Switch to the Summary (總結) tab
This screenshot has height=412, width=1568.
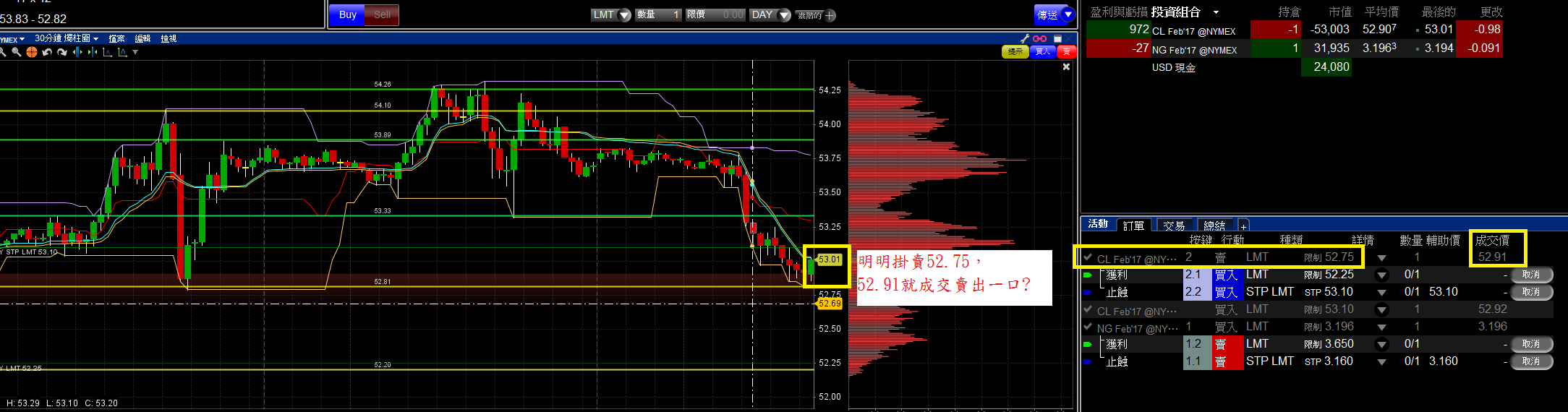pos(1215,226)
